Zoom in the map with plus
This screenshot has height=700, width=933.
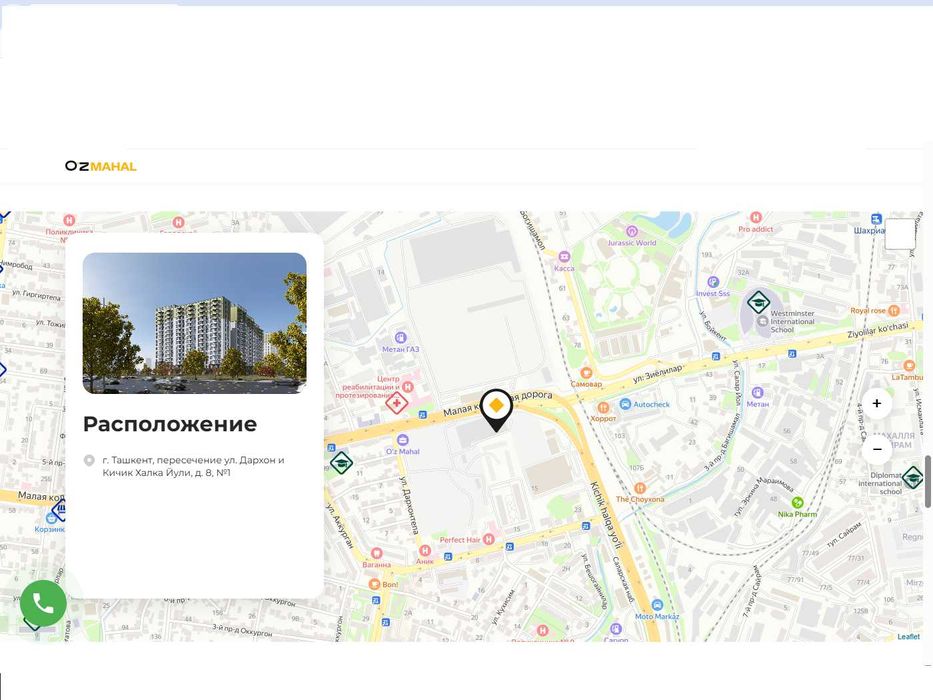(876, 404)
